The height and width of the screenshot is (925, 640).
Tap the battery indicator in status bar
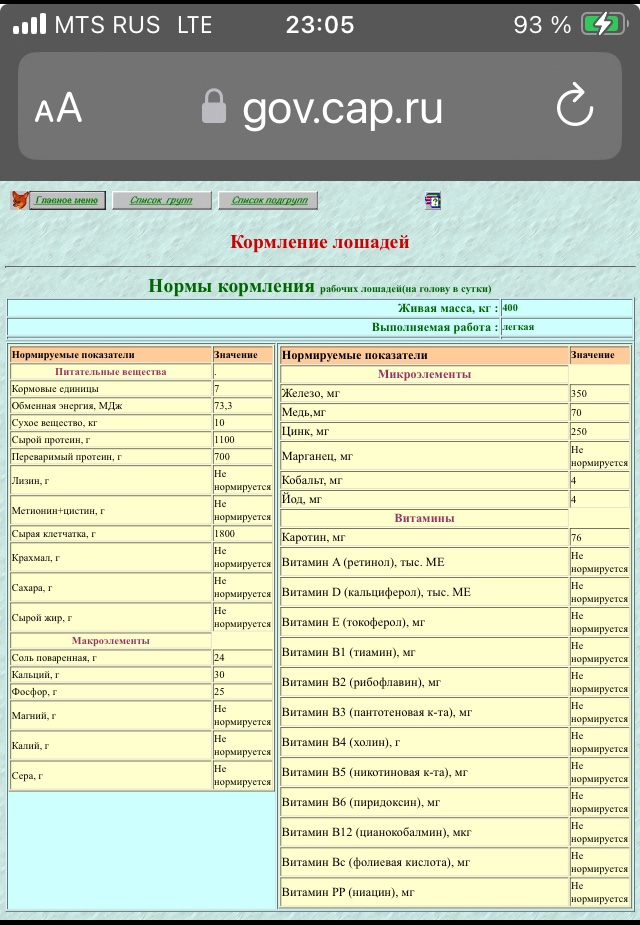[x=607, y=24]
